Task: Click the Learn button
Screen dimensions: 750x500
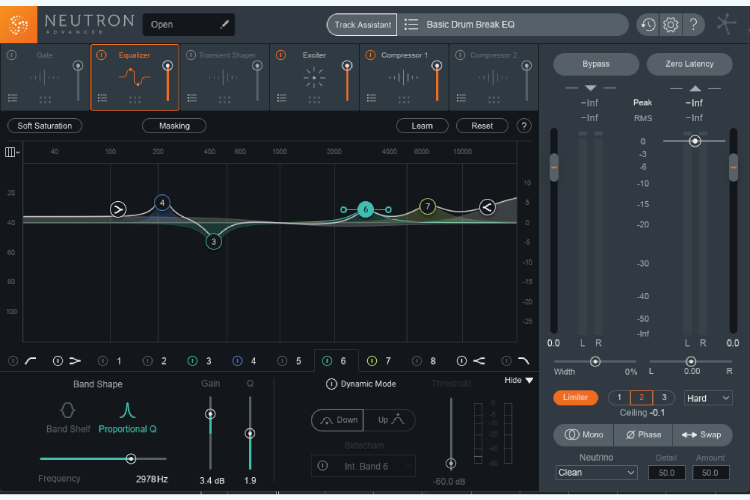Action: 422,126
